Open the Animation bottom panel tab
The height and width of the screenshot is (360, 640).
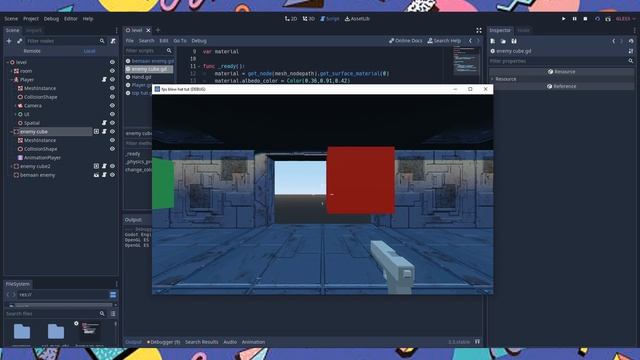coord(253,342)
